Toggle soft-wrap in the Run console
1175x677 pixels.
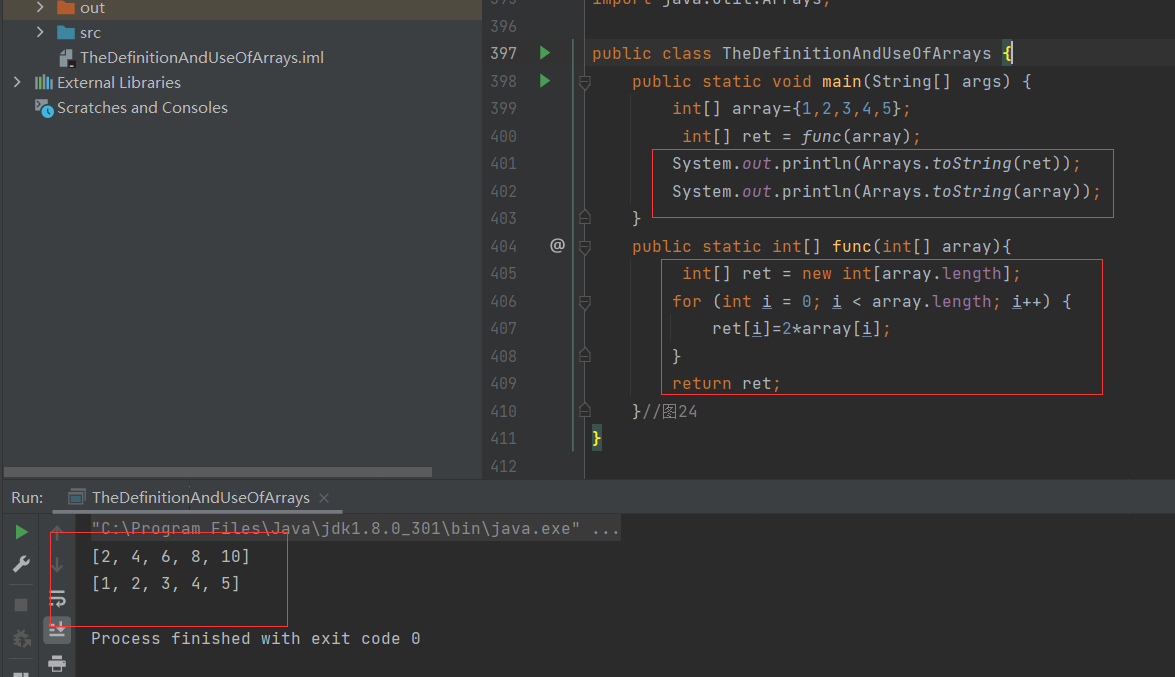[57, 599]
